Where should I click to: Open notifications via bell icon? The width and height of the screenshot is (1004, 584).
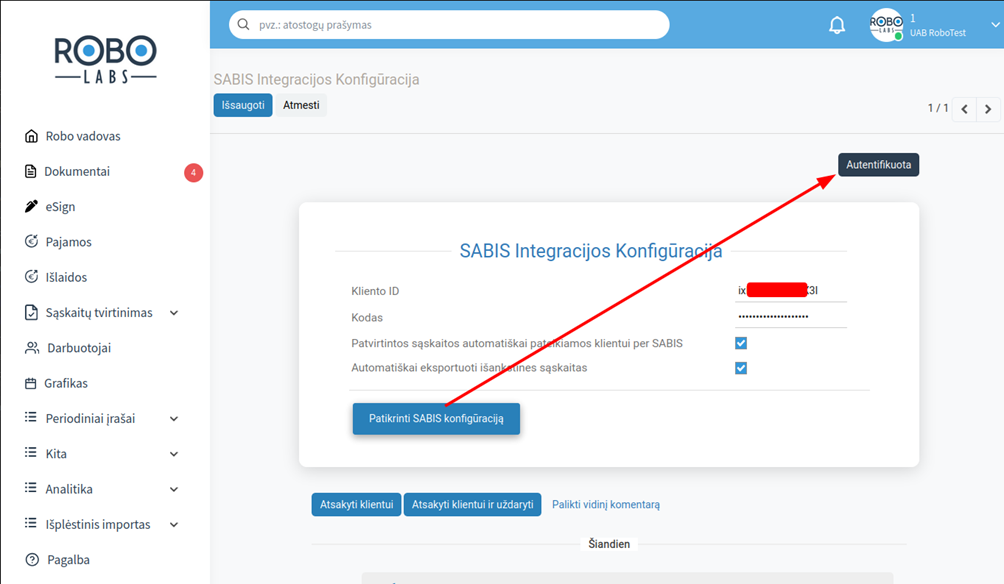click(x=837, y=25)
